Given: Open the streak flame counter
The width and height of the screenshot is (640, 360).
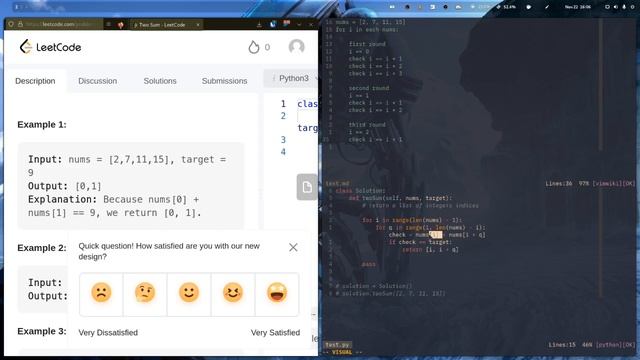Looking at the screenshot, I should click(x=259, y=47).
